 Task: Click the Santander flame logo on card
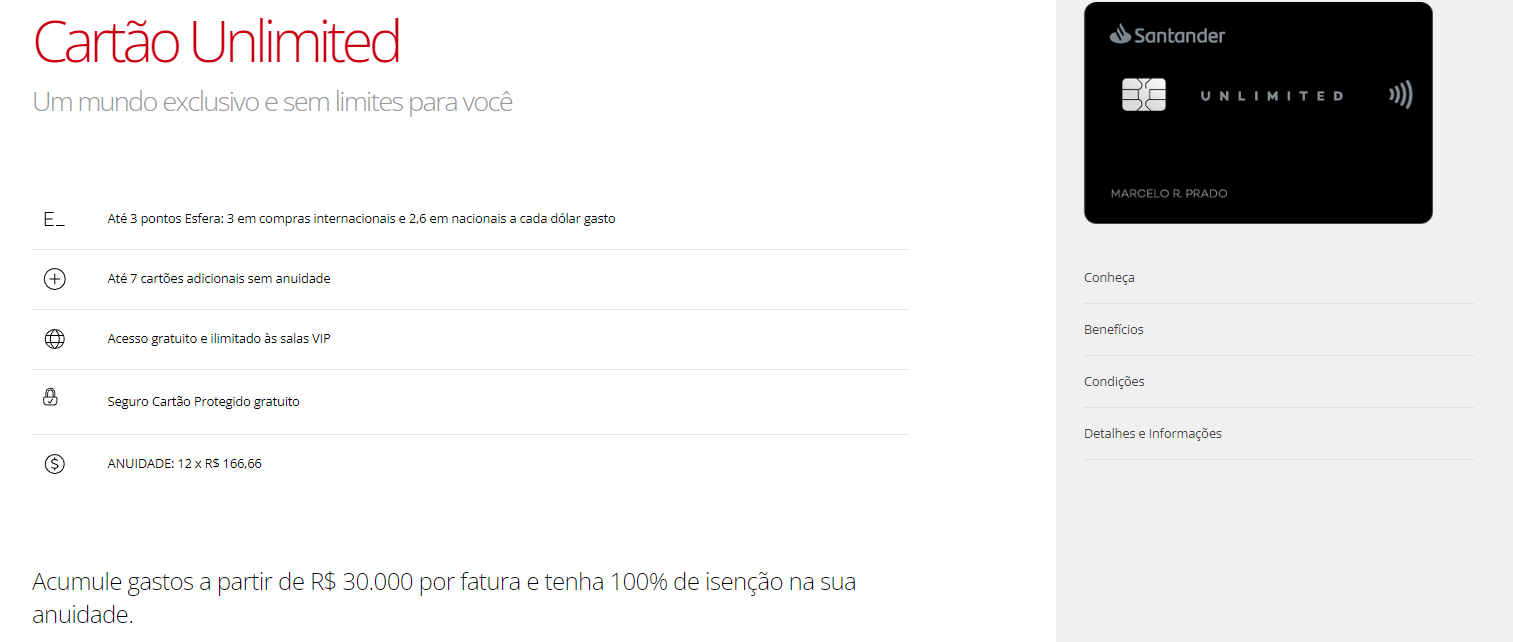point(1119,35)
